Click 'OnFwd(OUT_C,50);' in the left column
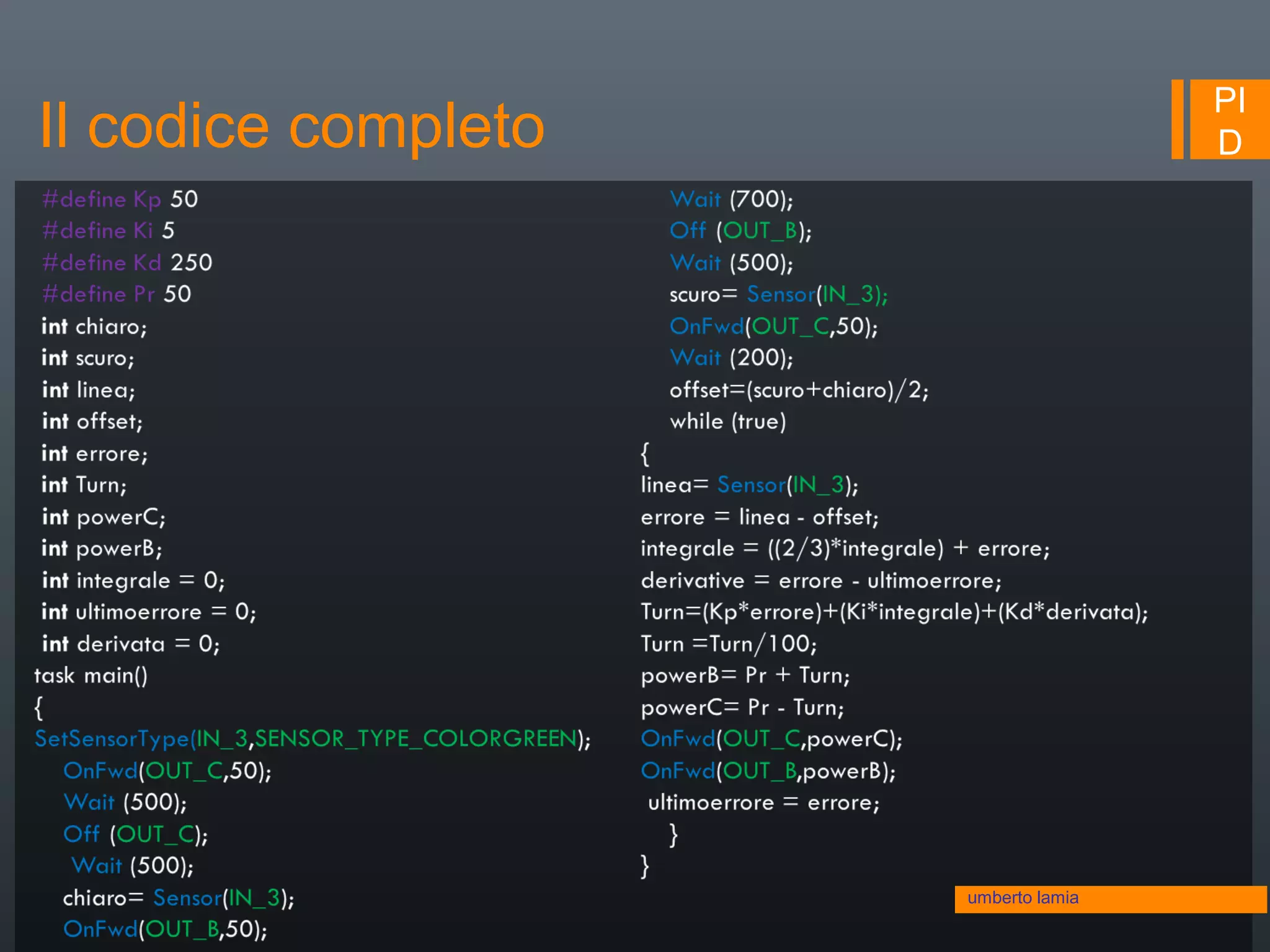Viewport: 1270px width, 952px height. click(167, 771)
